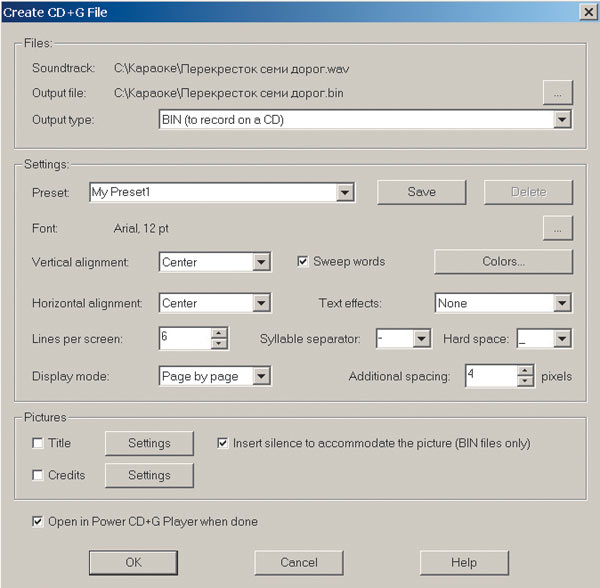
Task: Click the Colors... button
Action: click(x=503, y=262)
